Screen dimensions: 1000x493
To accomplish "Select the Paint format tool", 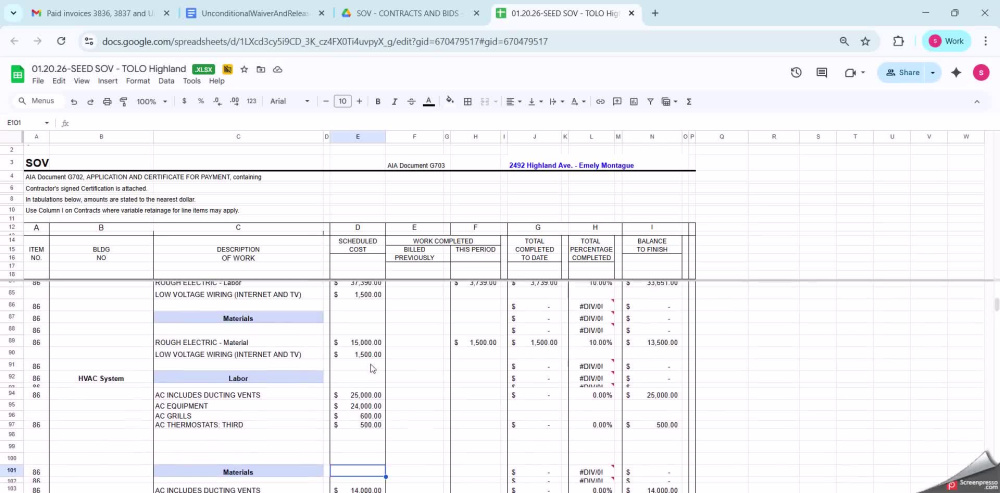I will pyautogui.click(x=124, y=101).
